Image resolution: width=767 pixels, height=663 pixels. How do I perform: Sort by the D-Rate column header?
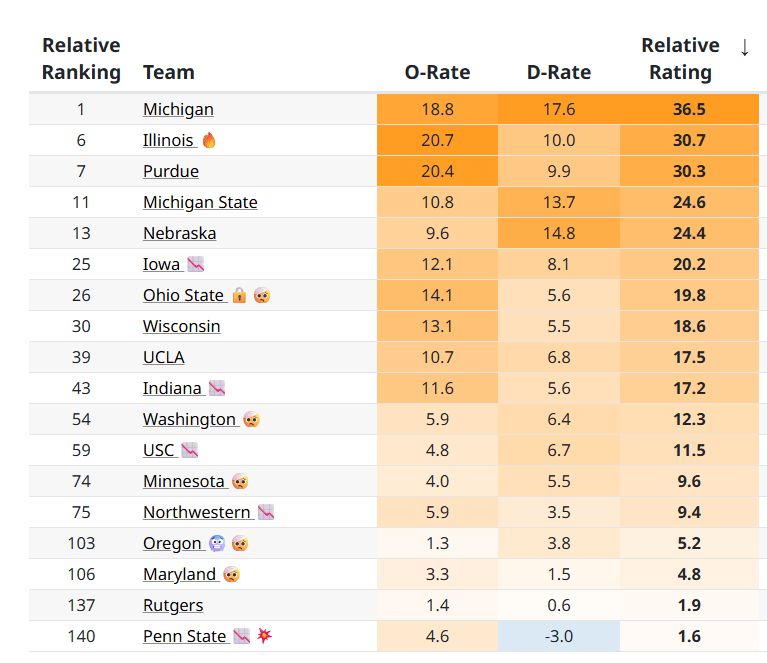click(559, 72)
